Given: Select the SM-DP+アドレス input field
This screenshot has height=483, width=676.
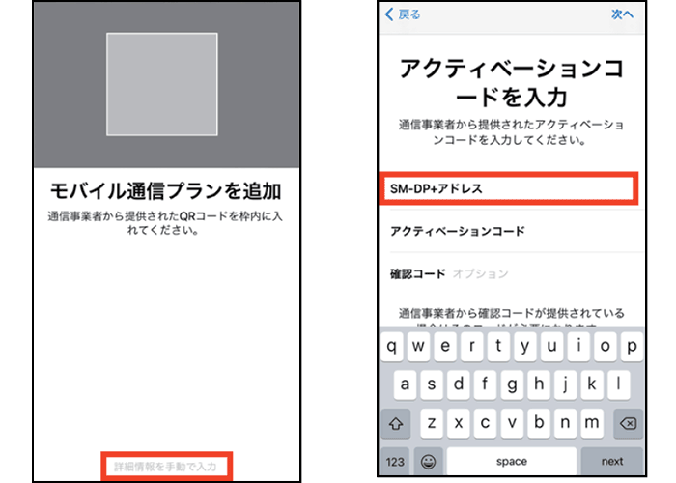Looking at the screenshot, I should (x=508, y=189).
